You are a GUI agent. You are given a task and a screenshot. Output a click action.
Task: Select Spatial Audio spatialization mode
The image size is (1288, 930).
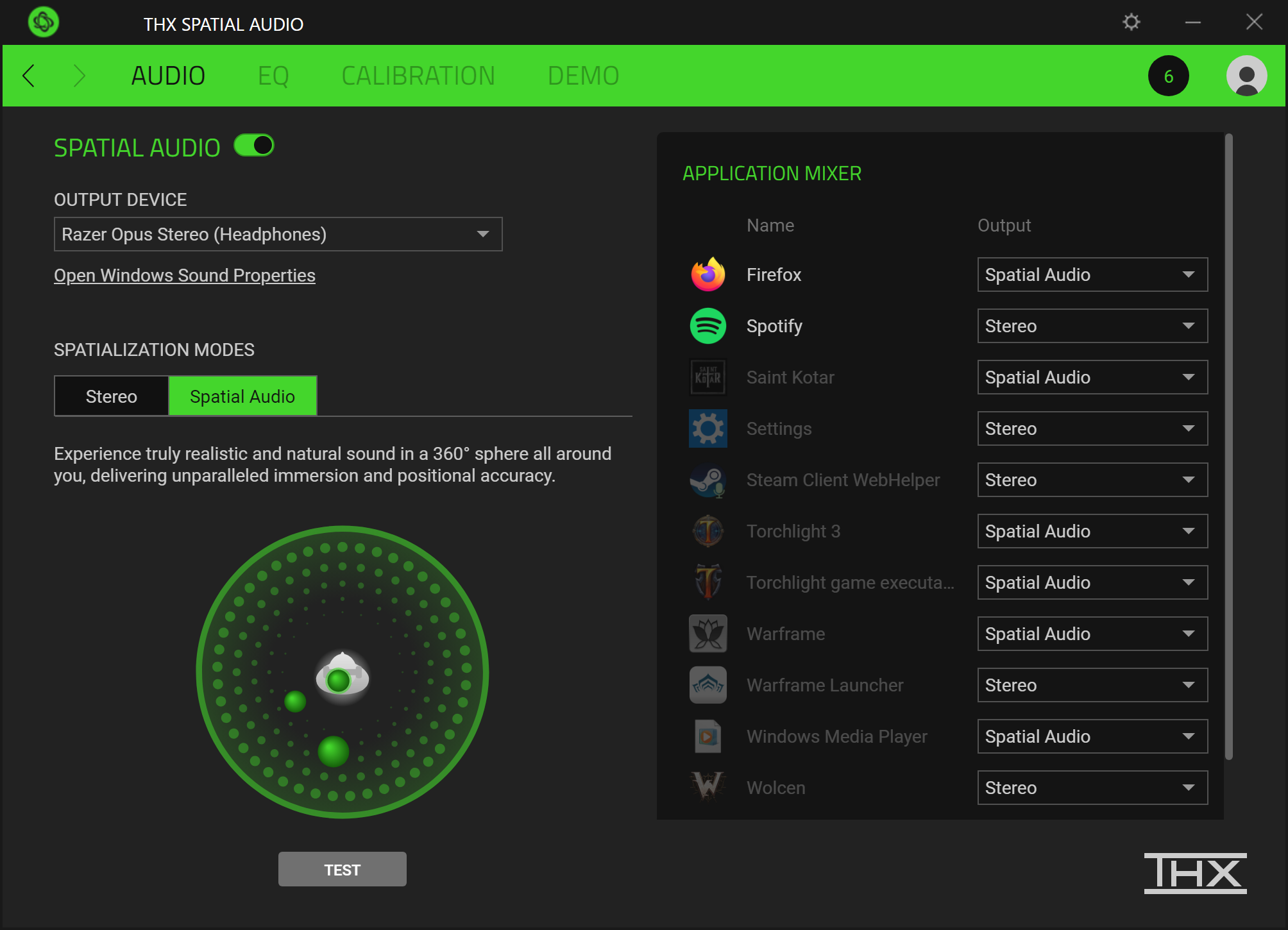(x=242, y=396)
